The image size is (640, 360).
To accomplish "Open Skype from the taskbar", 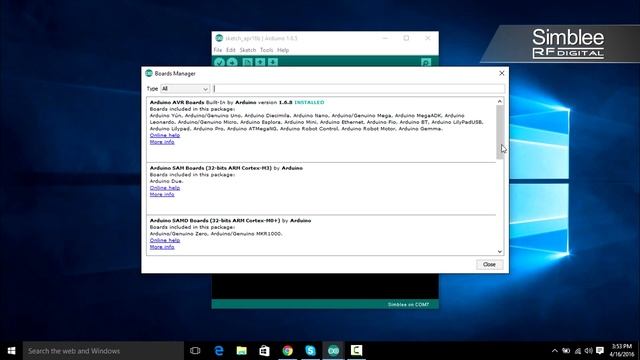I will [310, 351].
